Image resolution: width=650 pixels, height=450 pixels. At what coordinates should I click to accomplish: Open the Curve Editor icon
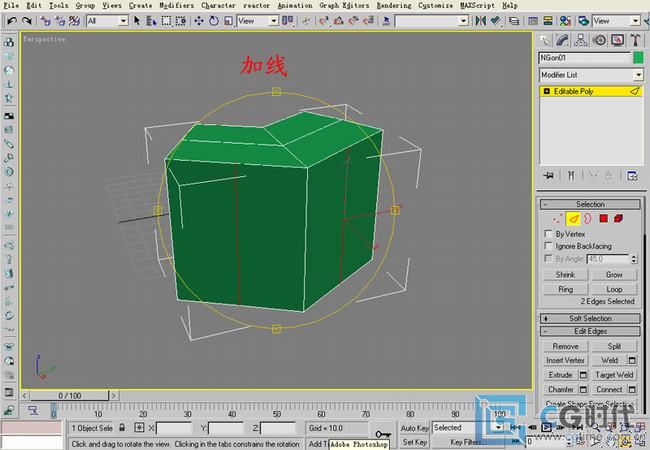(x=533, y=21)
